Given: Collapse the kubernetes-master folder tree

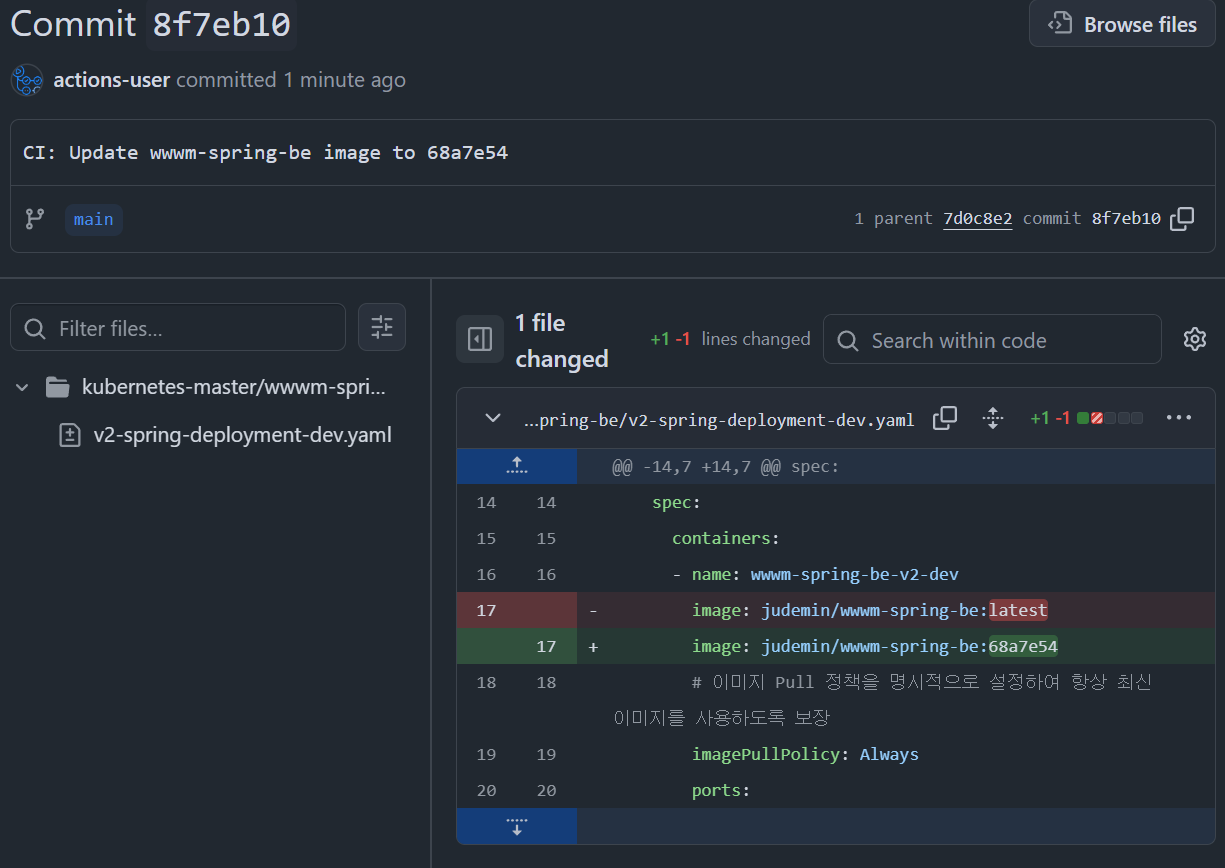Looking at the screenshot, I should pos(23,387).
